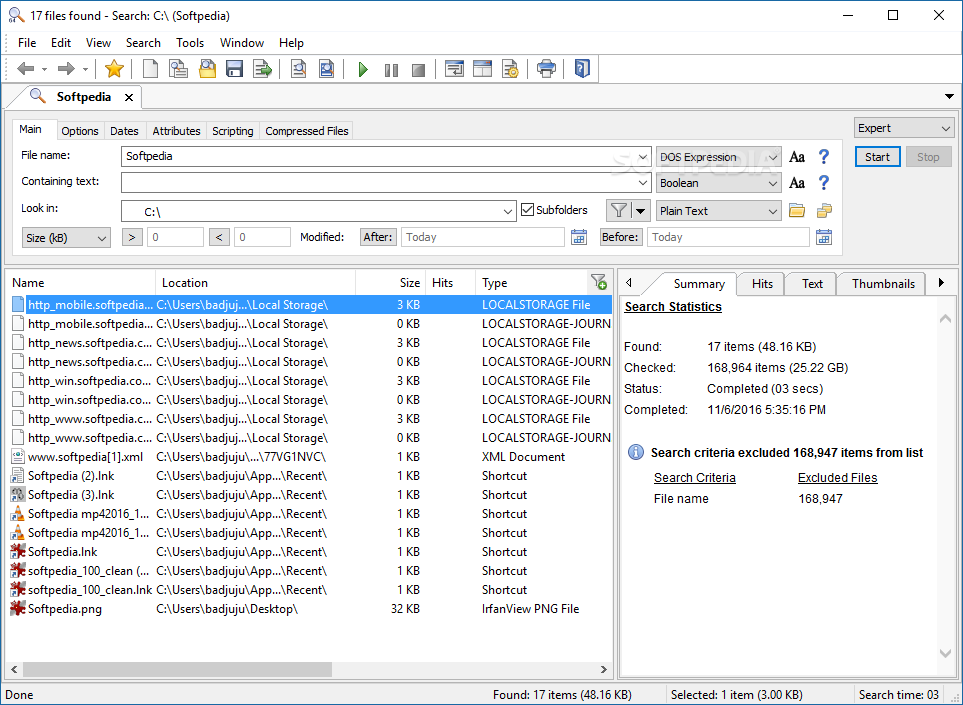The image size is (963, 705).
Task: Open help question mark for Containing text
Action: coord(824,182)
